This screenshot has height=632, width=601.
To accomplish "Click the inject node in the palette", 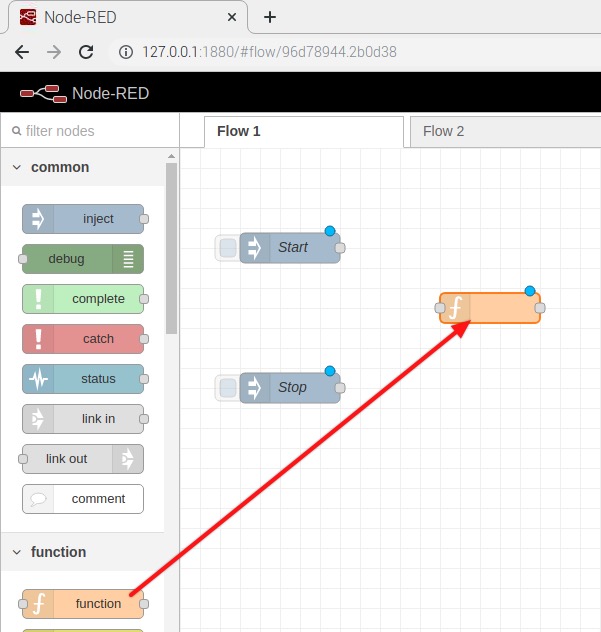I will (83, 219).
